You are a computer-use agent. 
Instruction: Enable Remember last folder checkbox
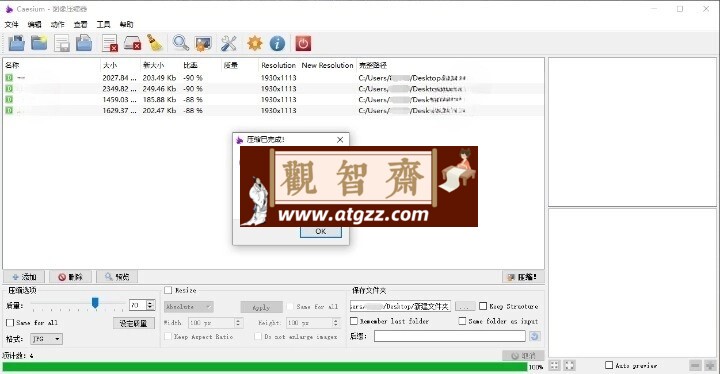354,321
